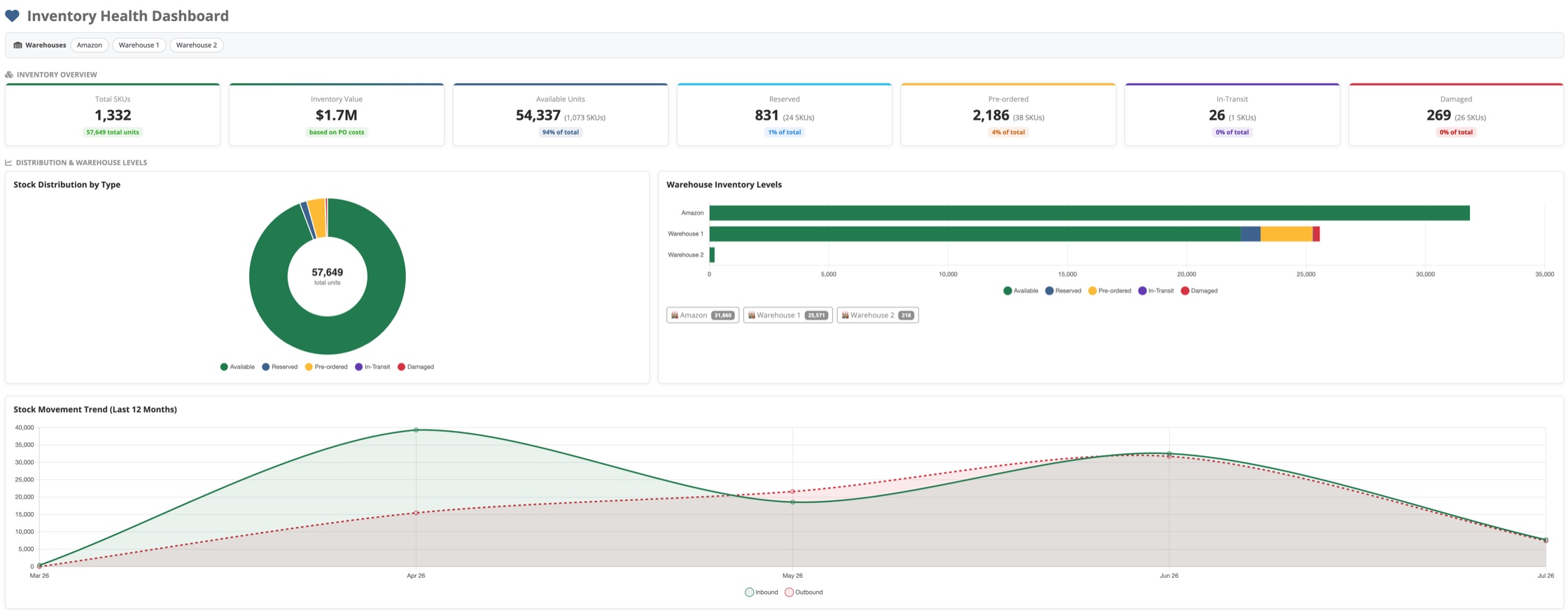Open the Damaged overview card
Viewport: 1568px width, 610px height.
[x=1457, y=115]
